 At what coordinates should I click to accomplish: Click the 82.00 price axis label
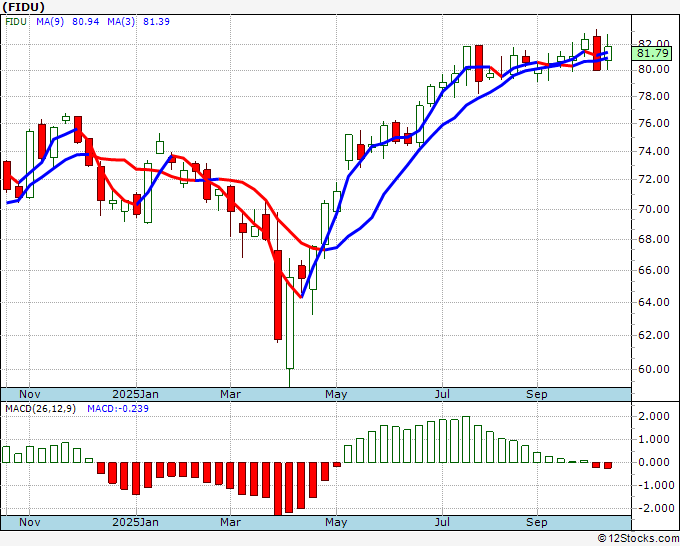[654, 43]
